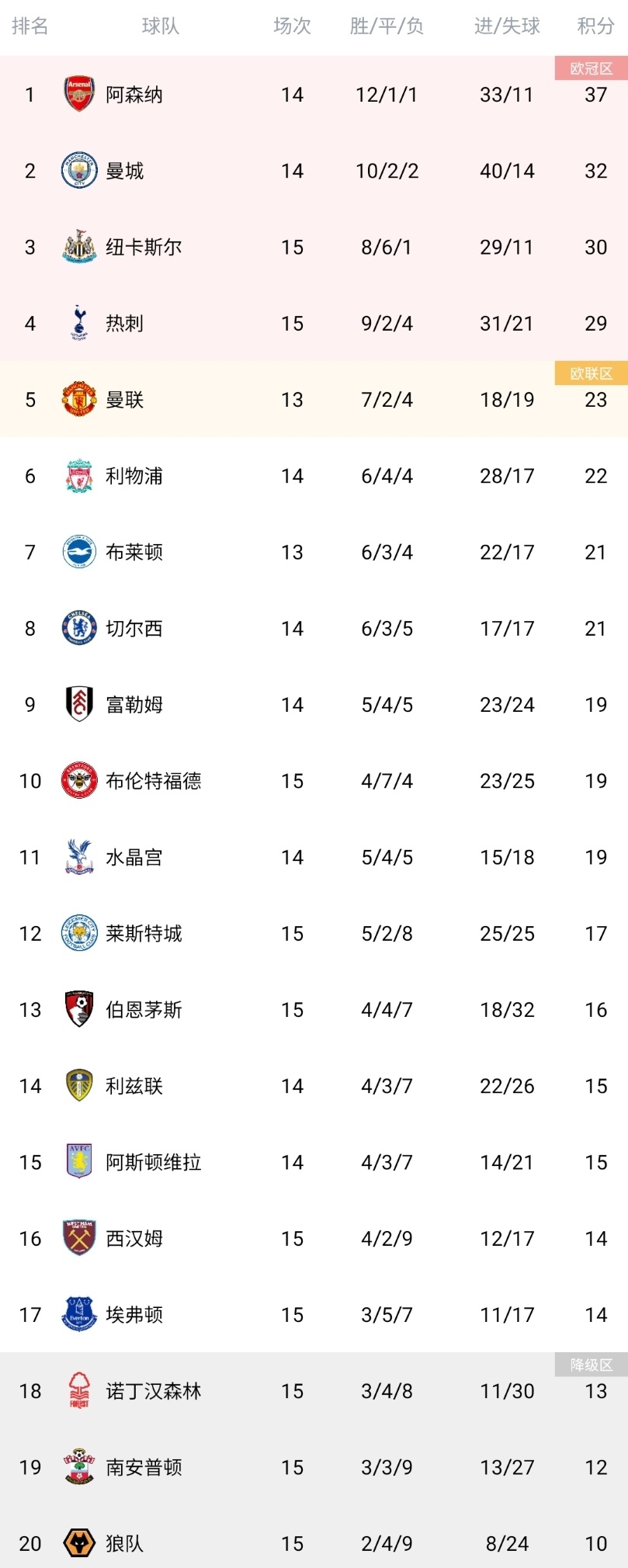Click the Arsenal club crest
Screen dimensions: 628x1568
tap(79, 95)
